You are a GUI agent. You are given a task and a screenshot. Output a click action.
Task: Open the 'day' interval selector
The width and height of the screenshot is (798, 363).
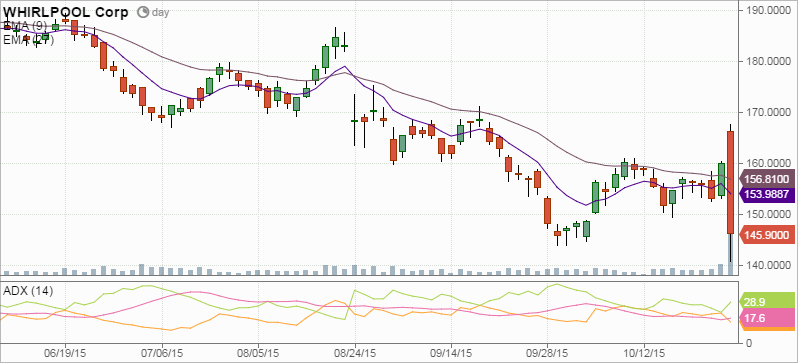160,13
